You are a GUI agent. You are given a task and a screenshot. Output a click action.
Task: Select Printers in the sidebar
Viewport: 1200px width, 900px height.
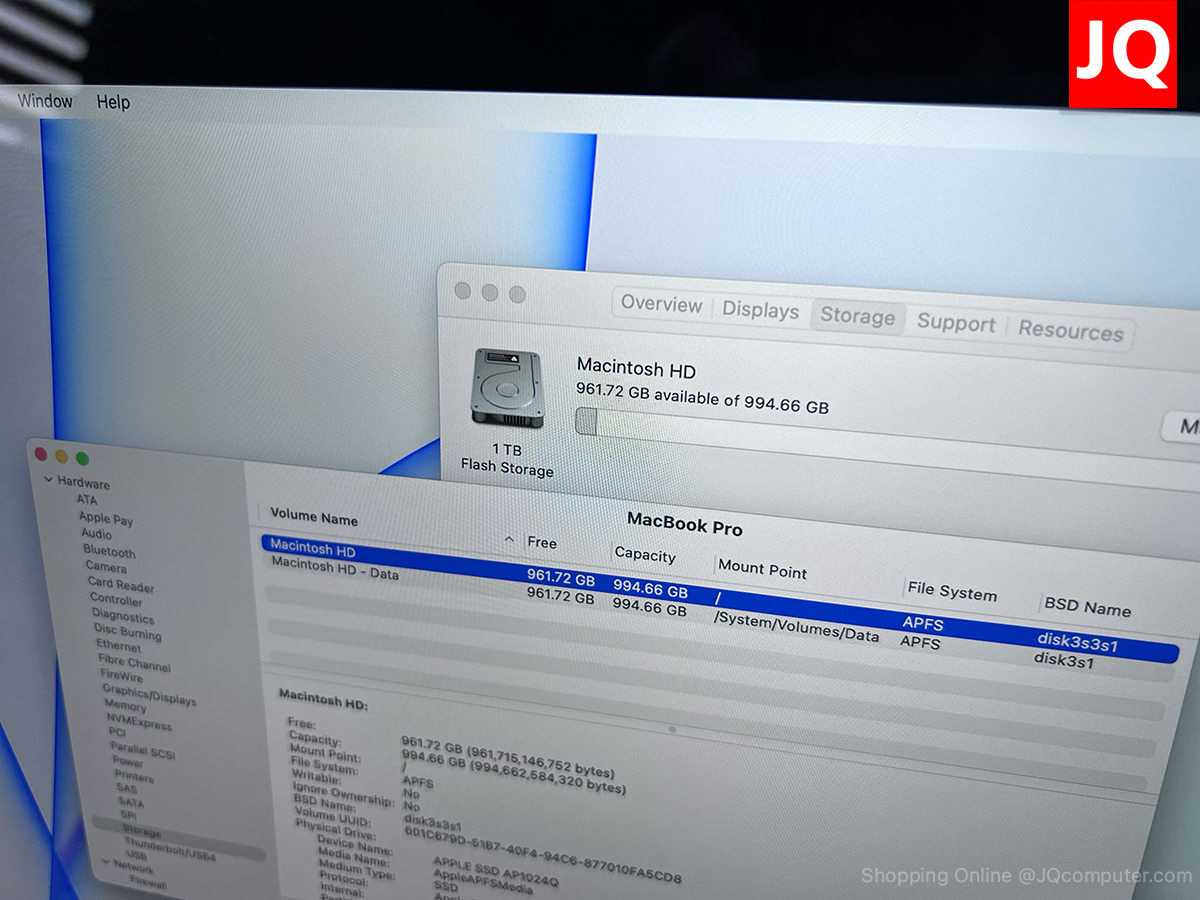[x=134, y=777]
